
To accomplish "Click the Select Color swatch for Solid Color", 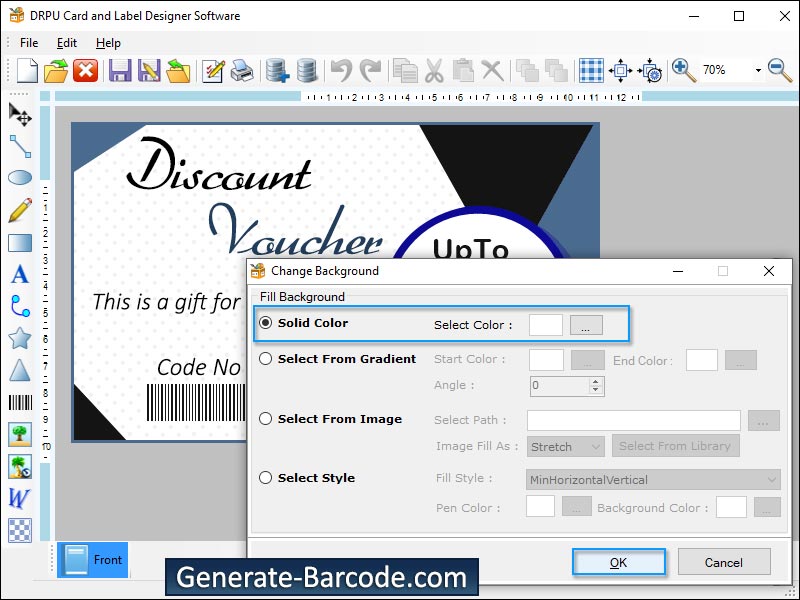I will [545, 323].
